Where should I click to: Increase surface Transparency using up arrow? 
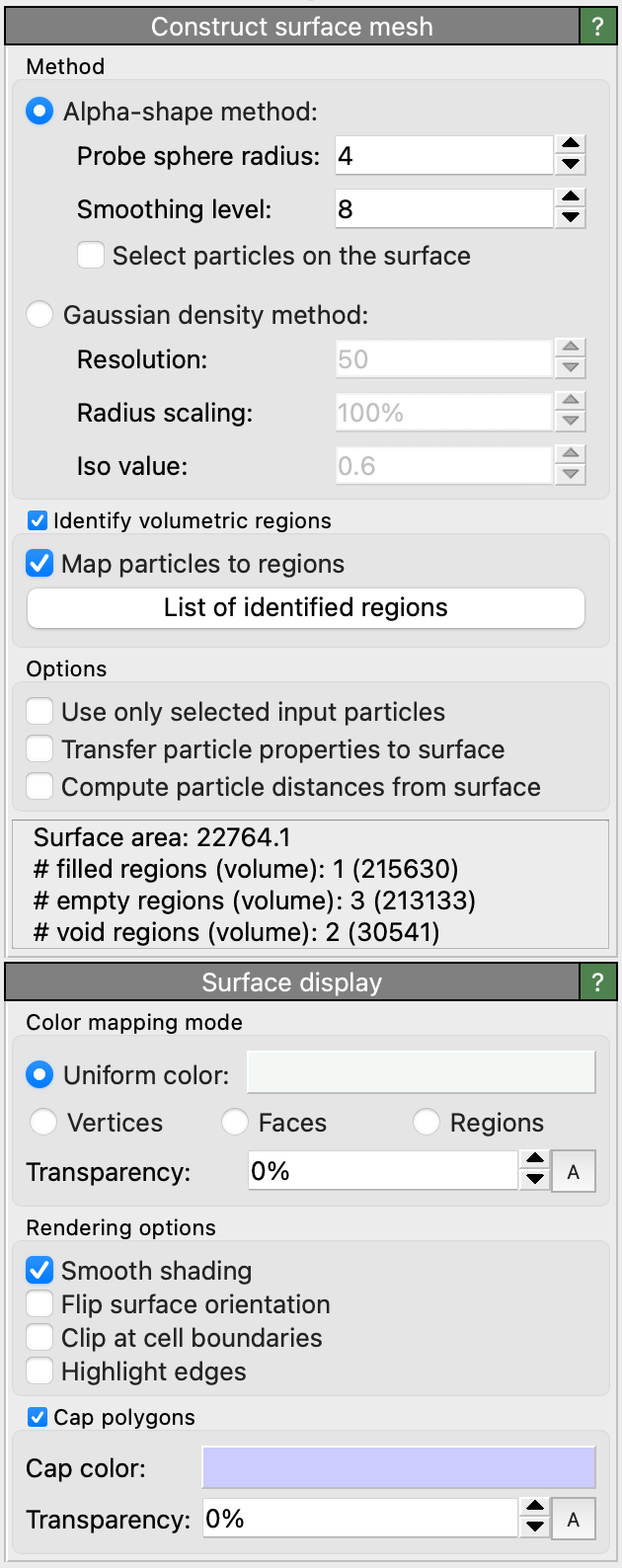[x=534, y=1161]
